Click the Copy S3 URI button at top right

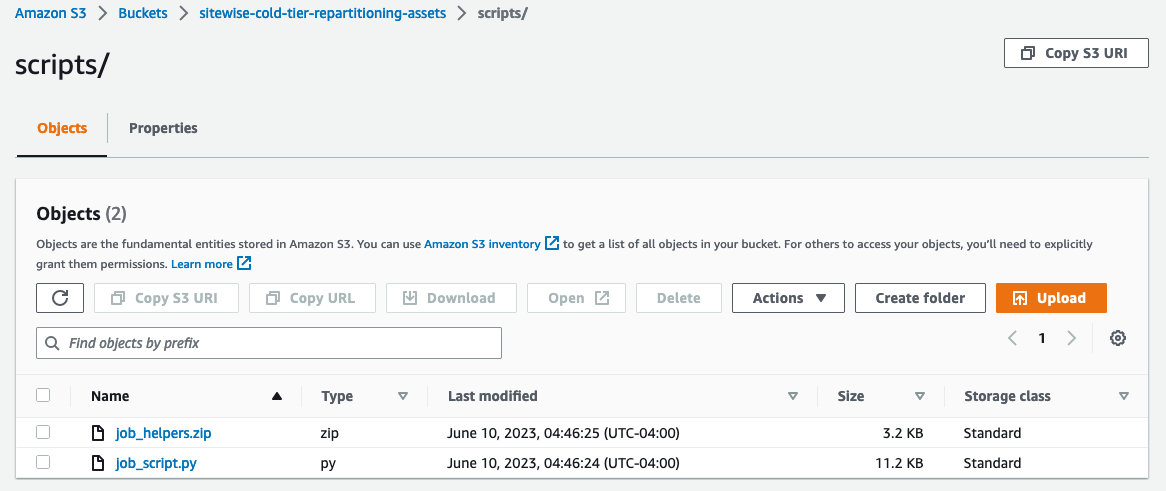1076,53
